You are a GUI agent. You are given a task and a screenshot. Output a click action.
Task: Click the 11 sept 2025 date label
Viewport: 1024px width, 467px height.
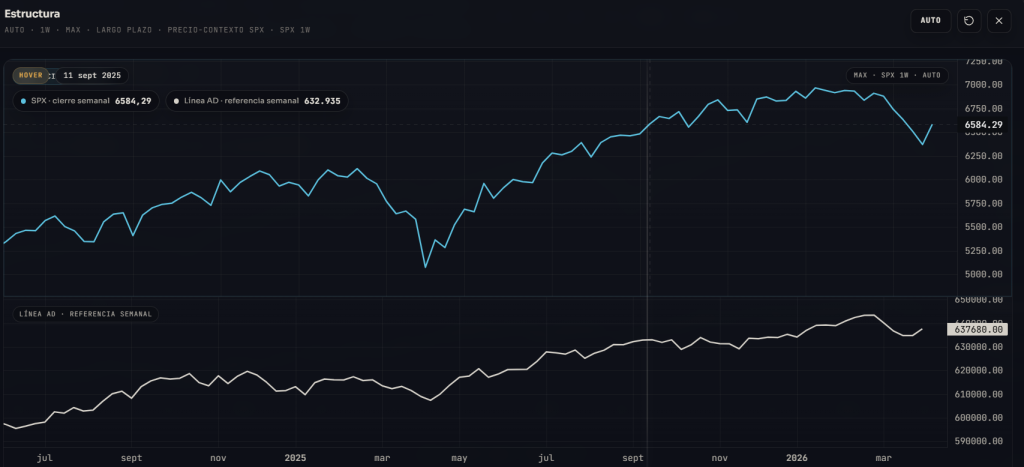90,75
